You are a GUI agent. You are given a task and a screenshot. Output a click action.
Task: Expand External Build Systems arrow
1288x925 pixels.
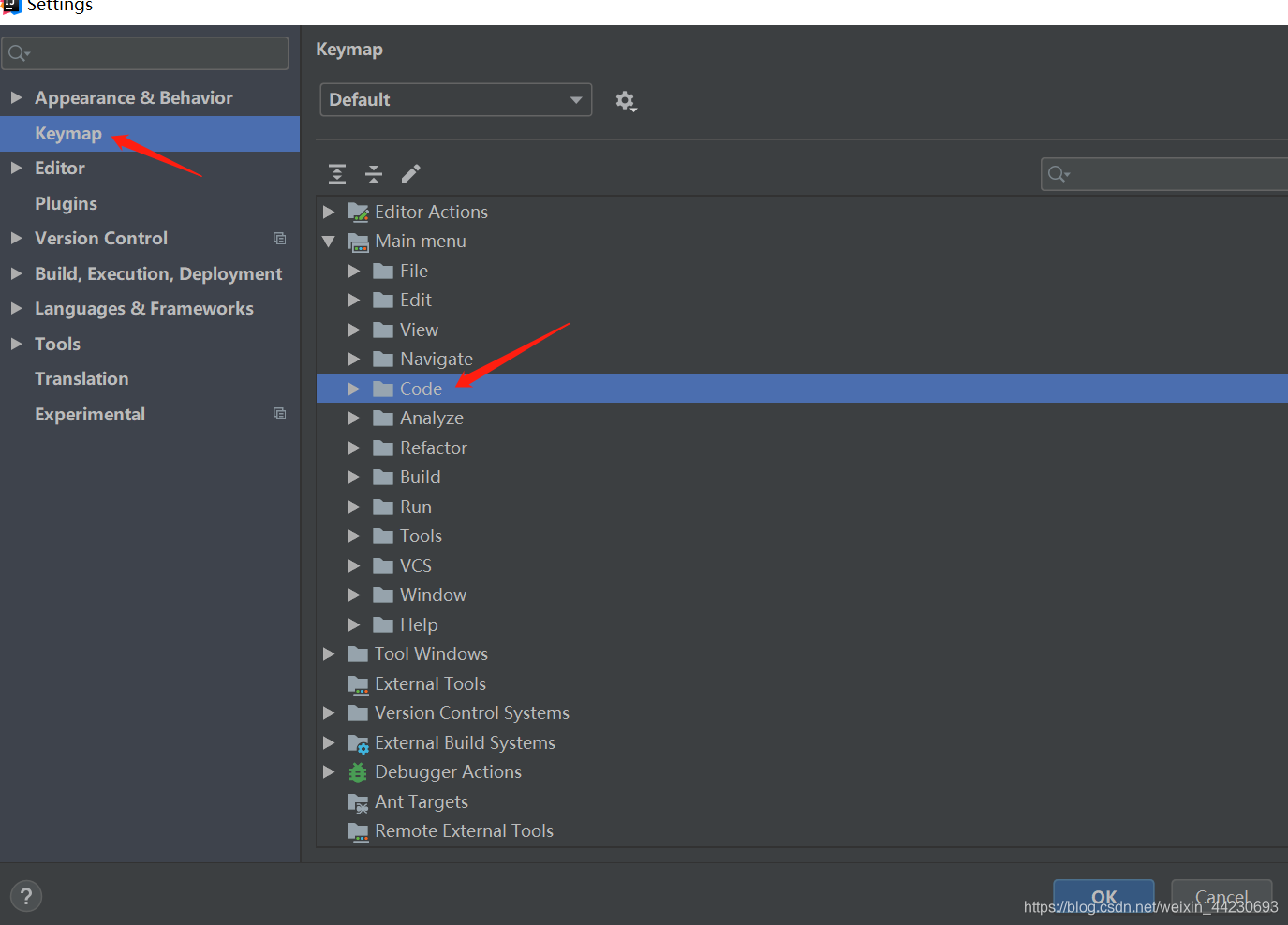click(x=328, y=743)
